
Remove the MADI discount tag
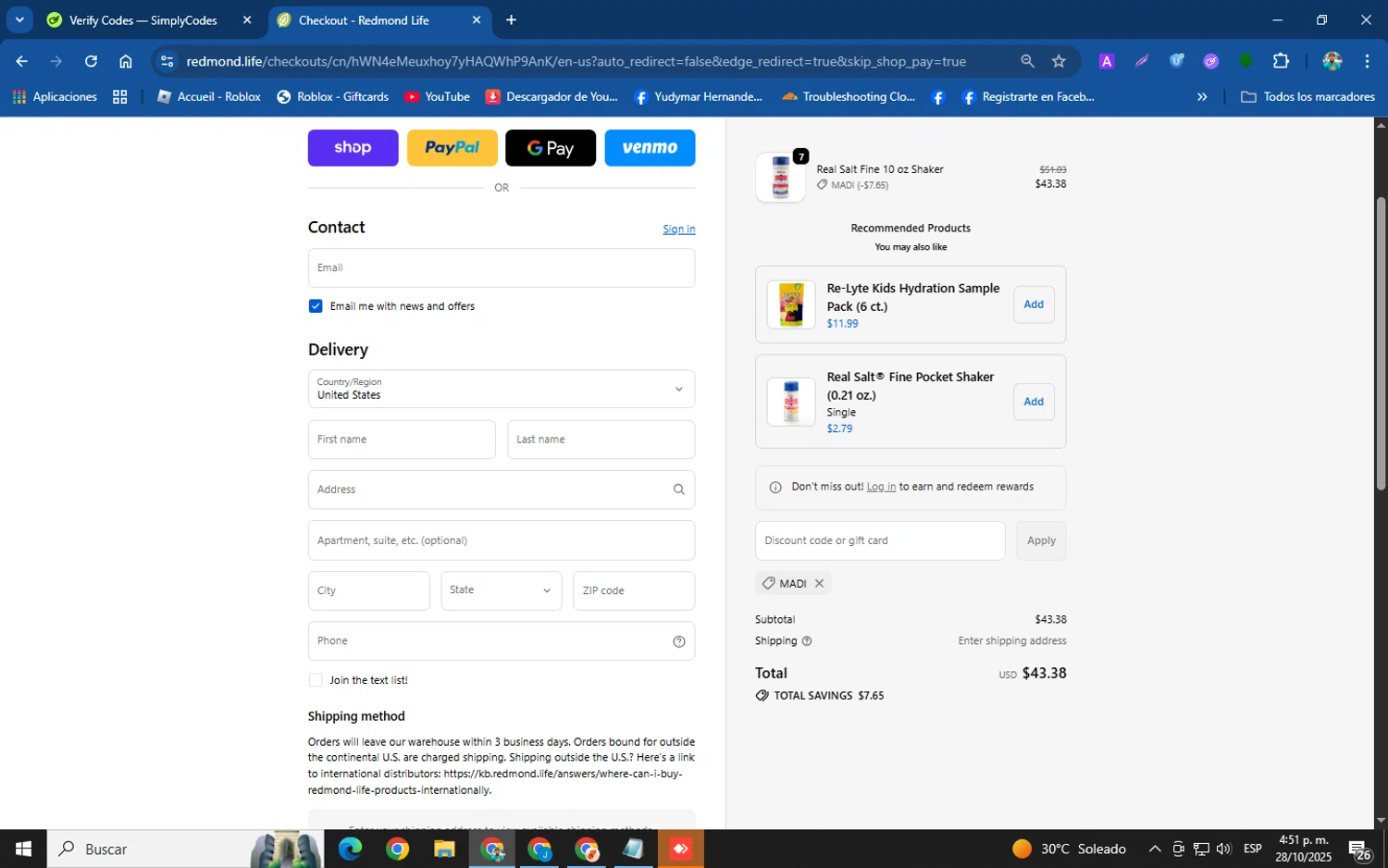tap(819, 583)
